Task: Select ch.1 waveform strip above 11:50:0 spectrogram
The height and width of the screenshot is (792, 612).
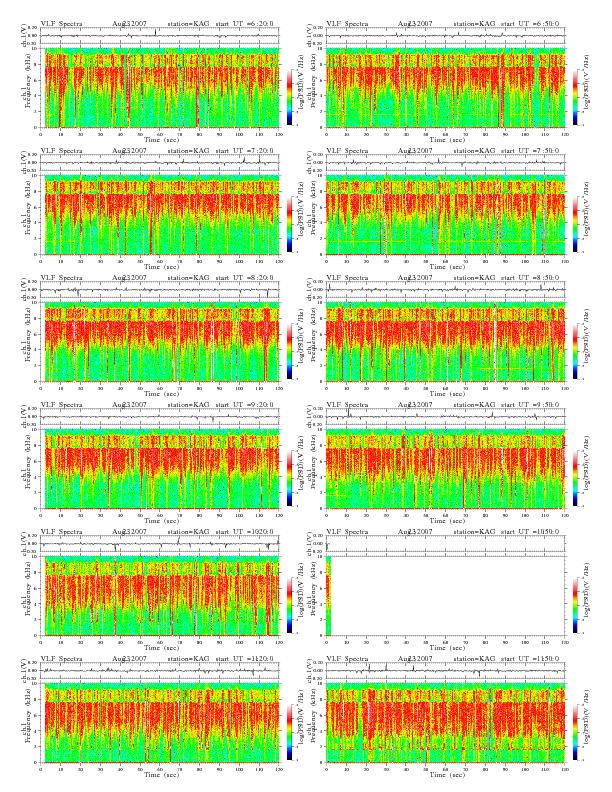Action: click(x=445, y=671)
